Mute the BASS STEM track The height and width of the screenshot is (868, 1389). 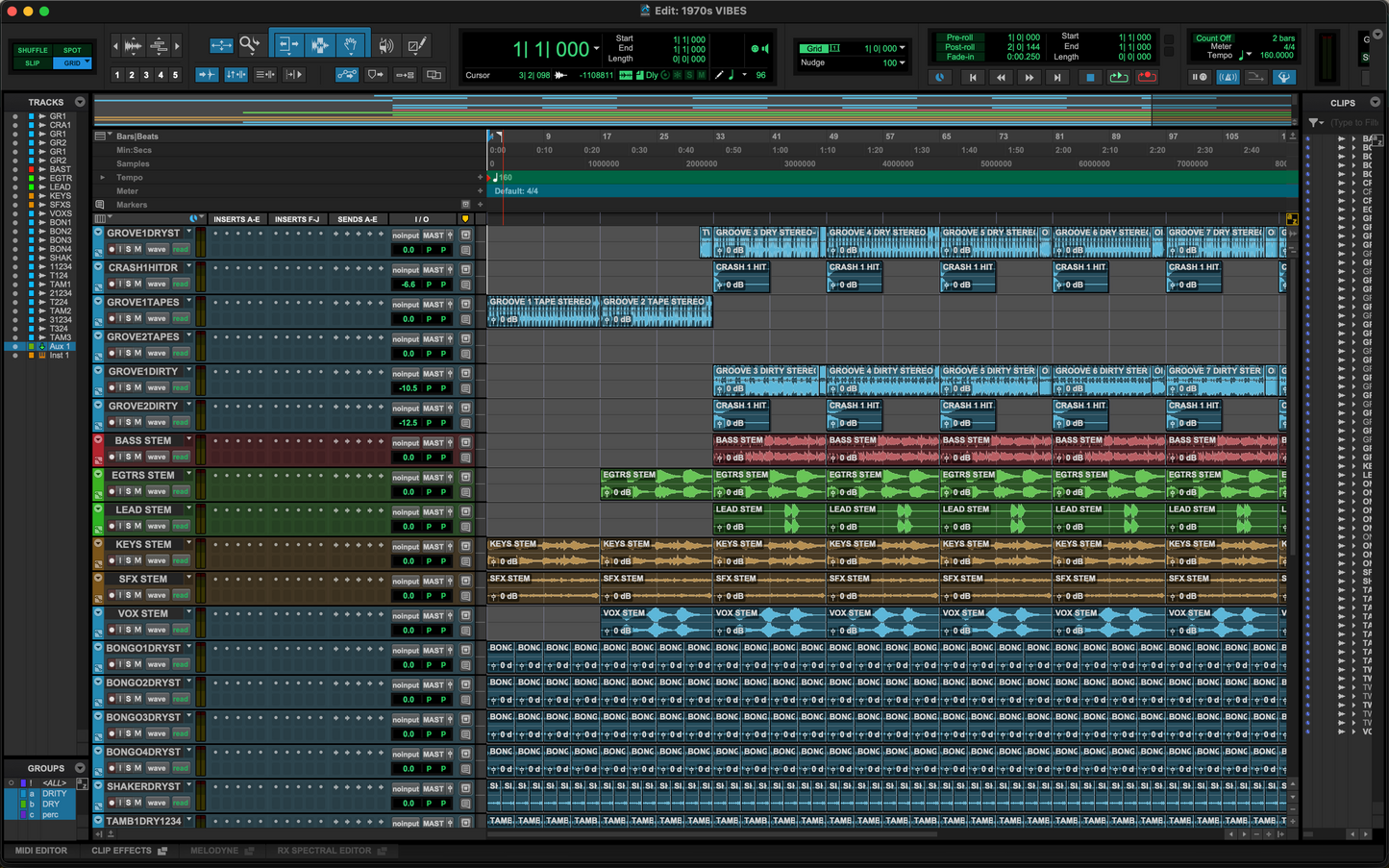[137, 457]
